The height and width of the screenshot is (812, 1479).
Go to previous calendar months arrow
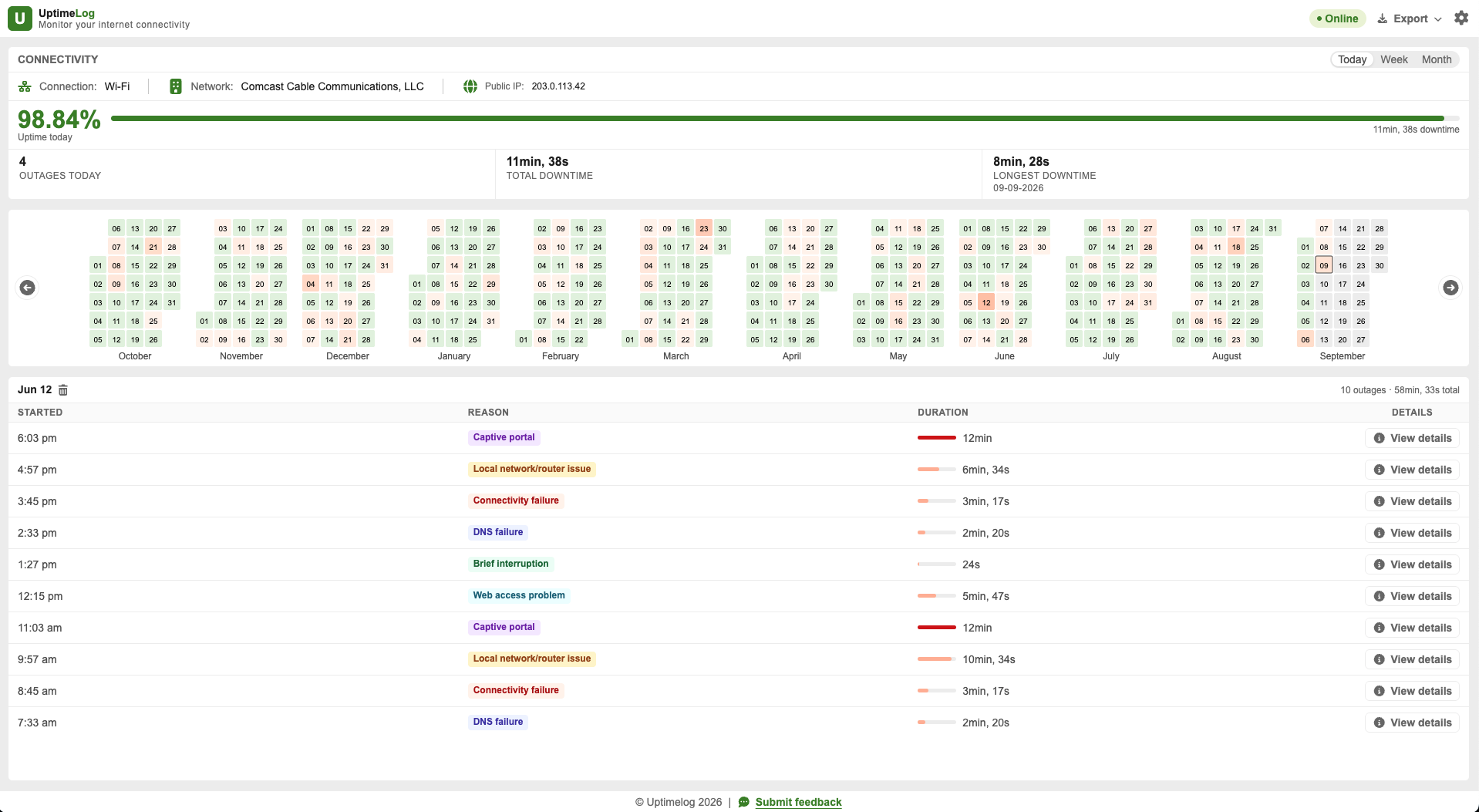point(27,288)
